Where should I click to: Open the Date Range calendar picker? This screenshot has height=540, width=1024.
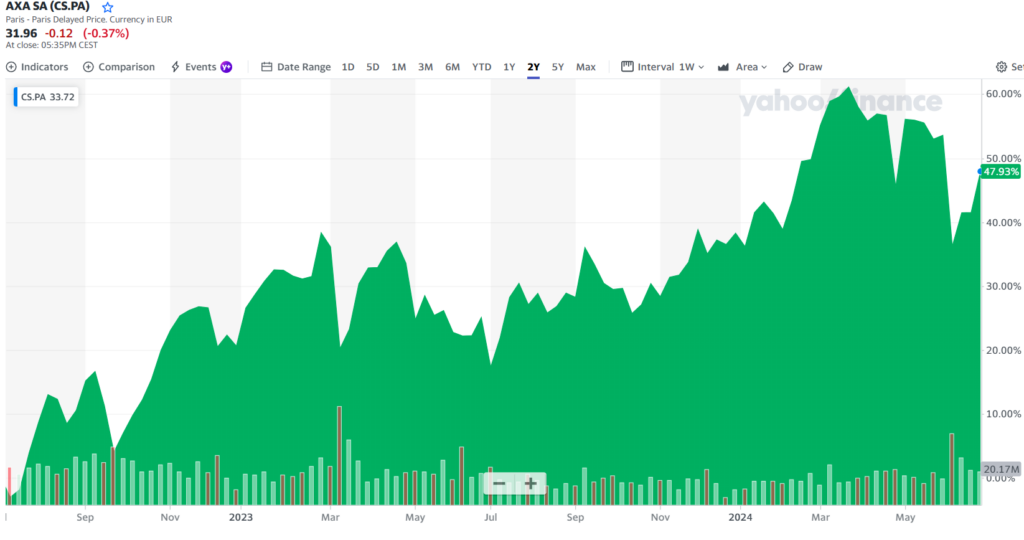click(x=295, y=67)
